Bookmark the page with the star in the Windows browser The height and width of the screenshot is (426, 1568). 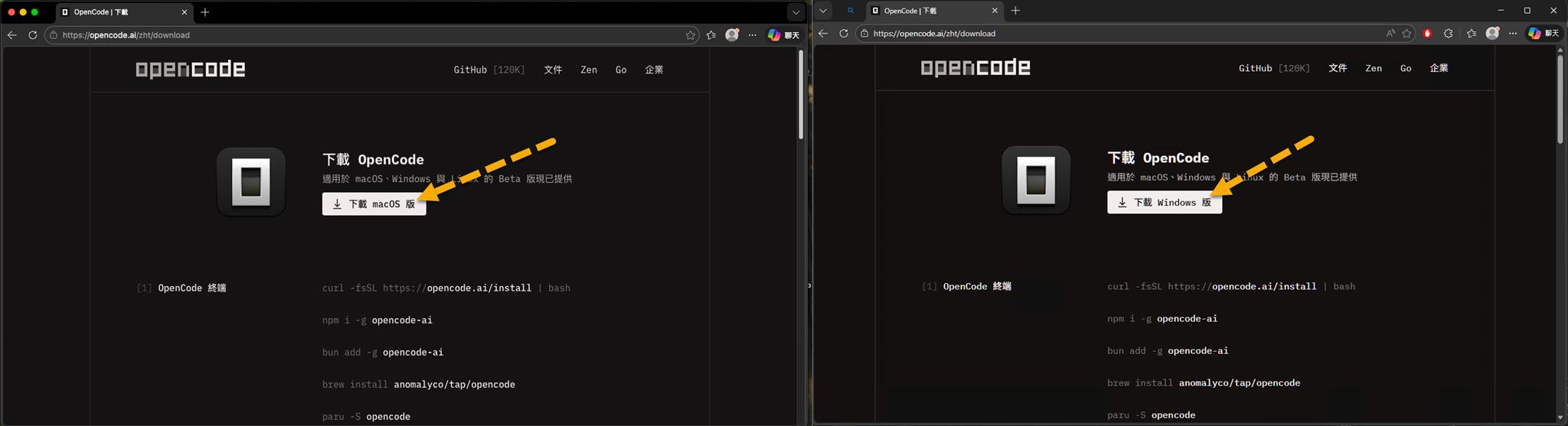pyautogui.click(x=1406, y=34)
